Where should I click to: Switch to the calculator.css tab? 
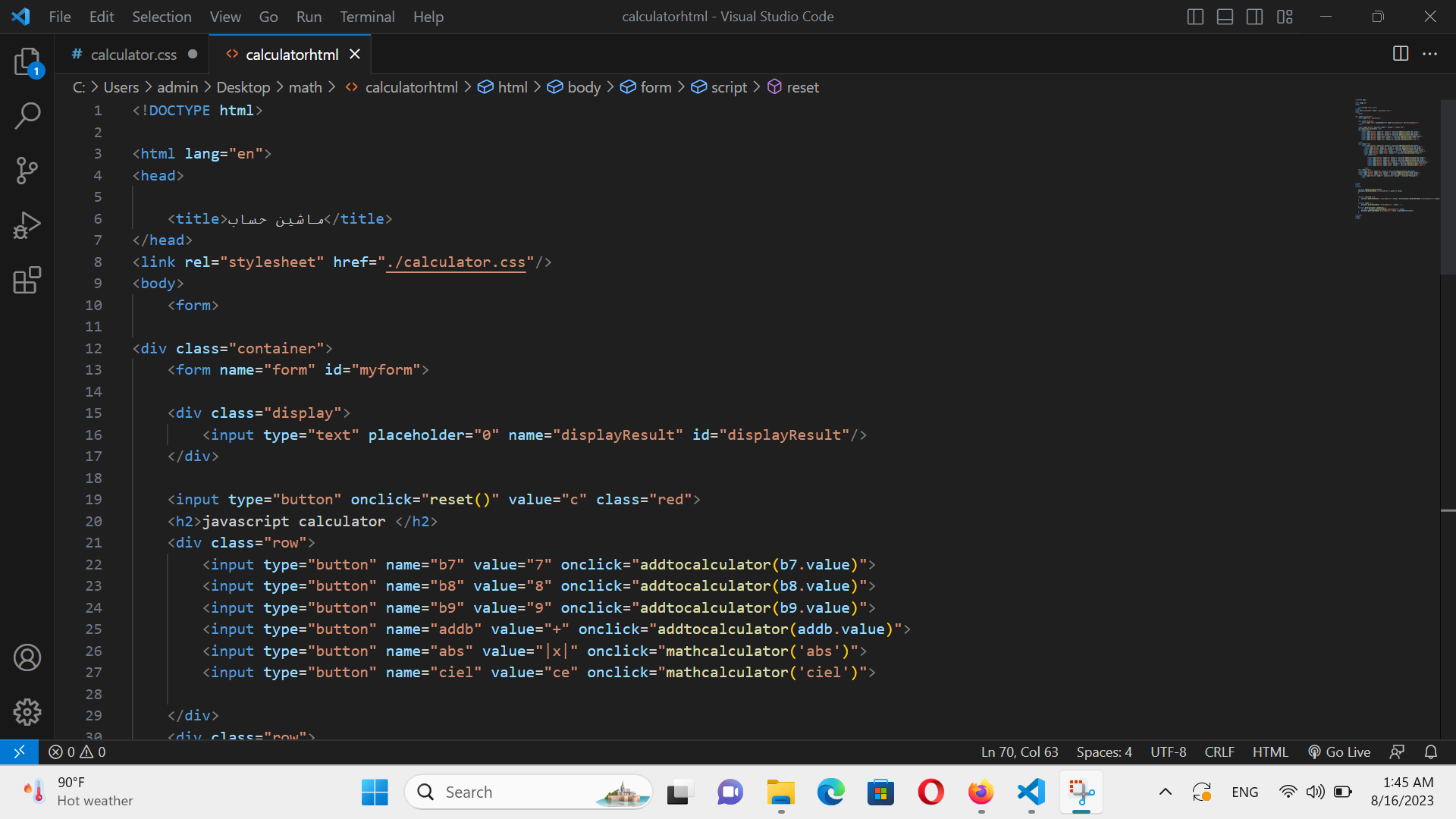(x=133, y=55)
